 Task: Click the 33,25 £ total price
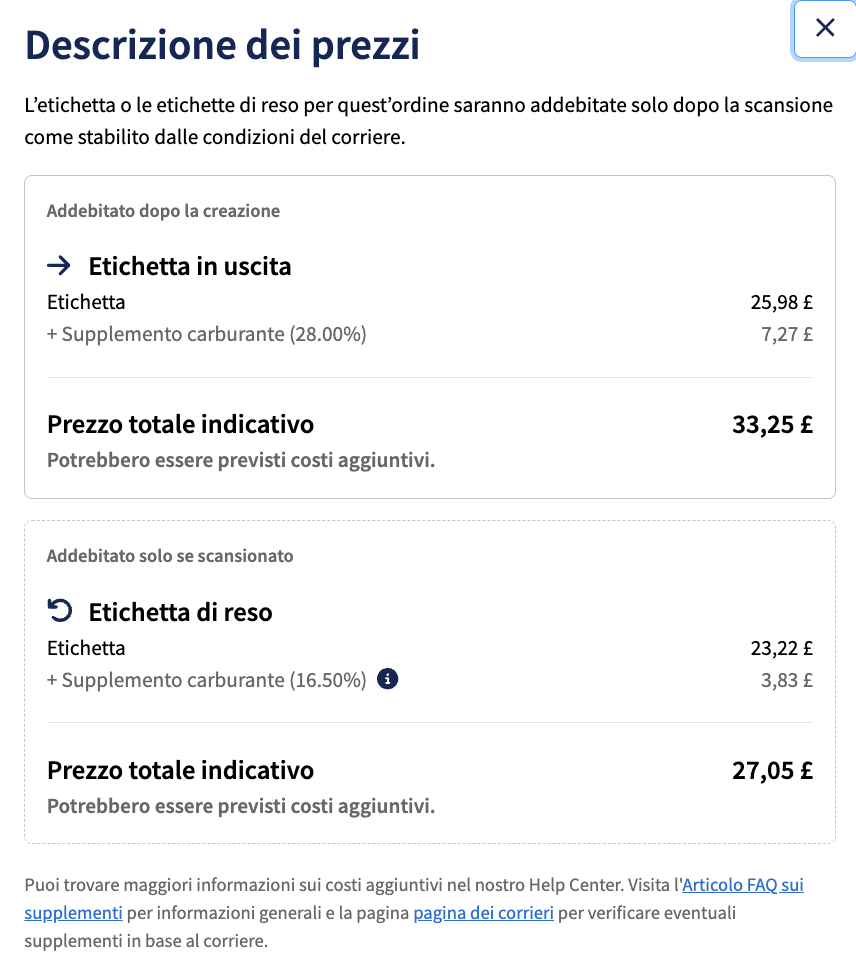click(x=773, y=424)
